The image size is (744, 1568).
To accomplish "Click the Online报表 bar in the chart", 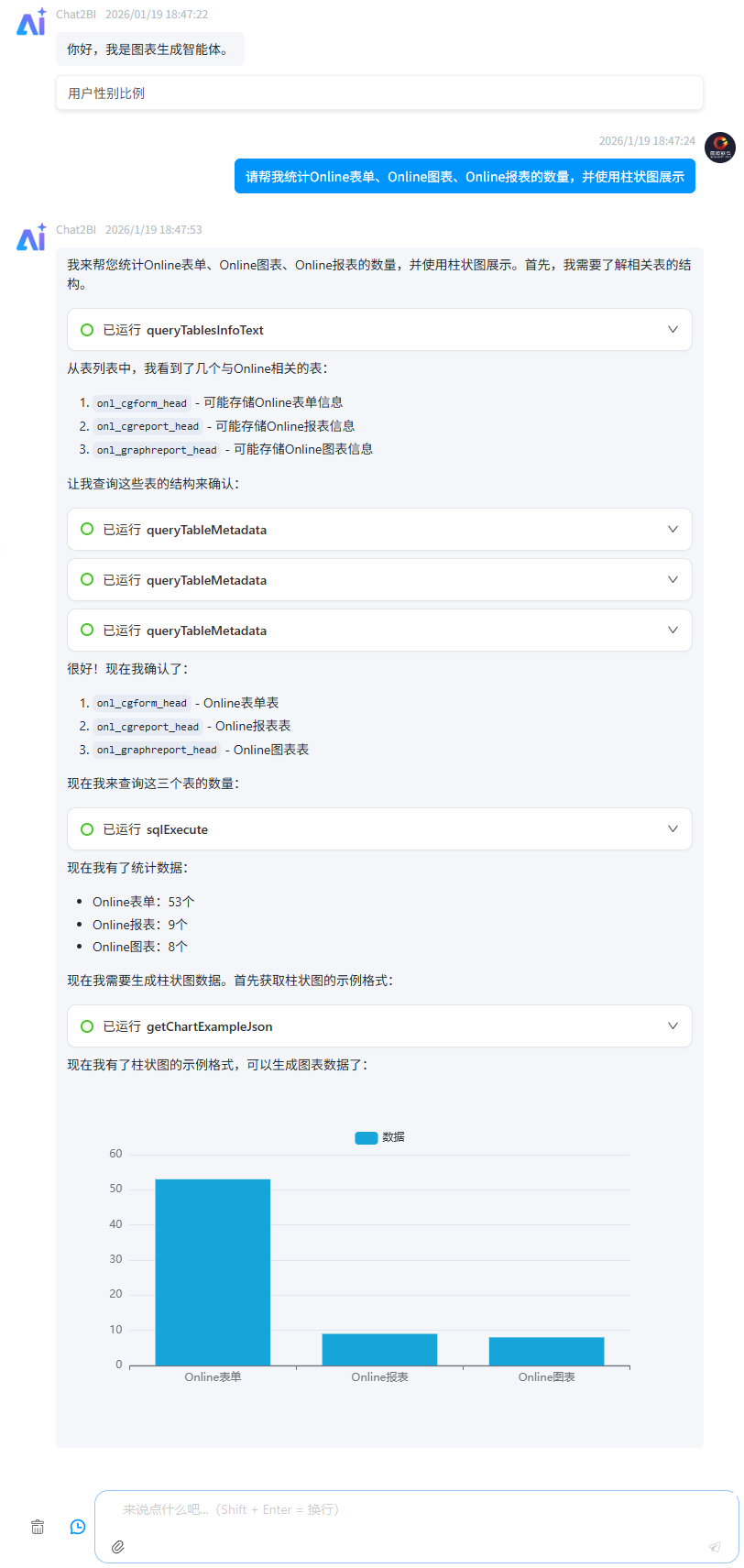I will (379, 1349).
